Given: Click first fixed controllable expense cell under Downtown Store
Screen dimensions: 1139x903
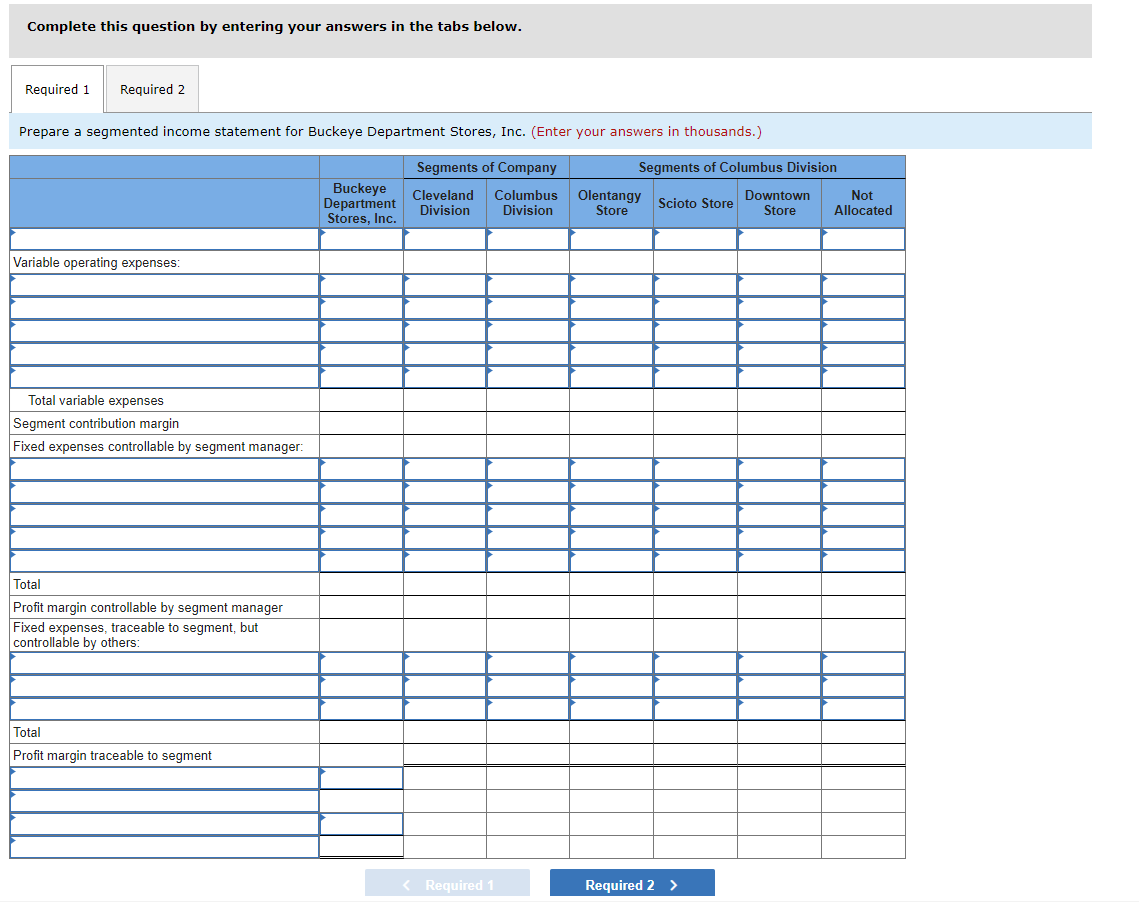Looking at the screenshot, I should point(779,469).
